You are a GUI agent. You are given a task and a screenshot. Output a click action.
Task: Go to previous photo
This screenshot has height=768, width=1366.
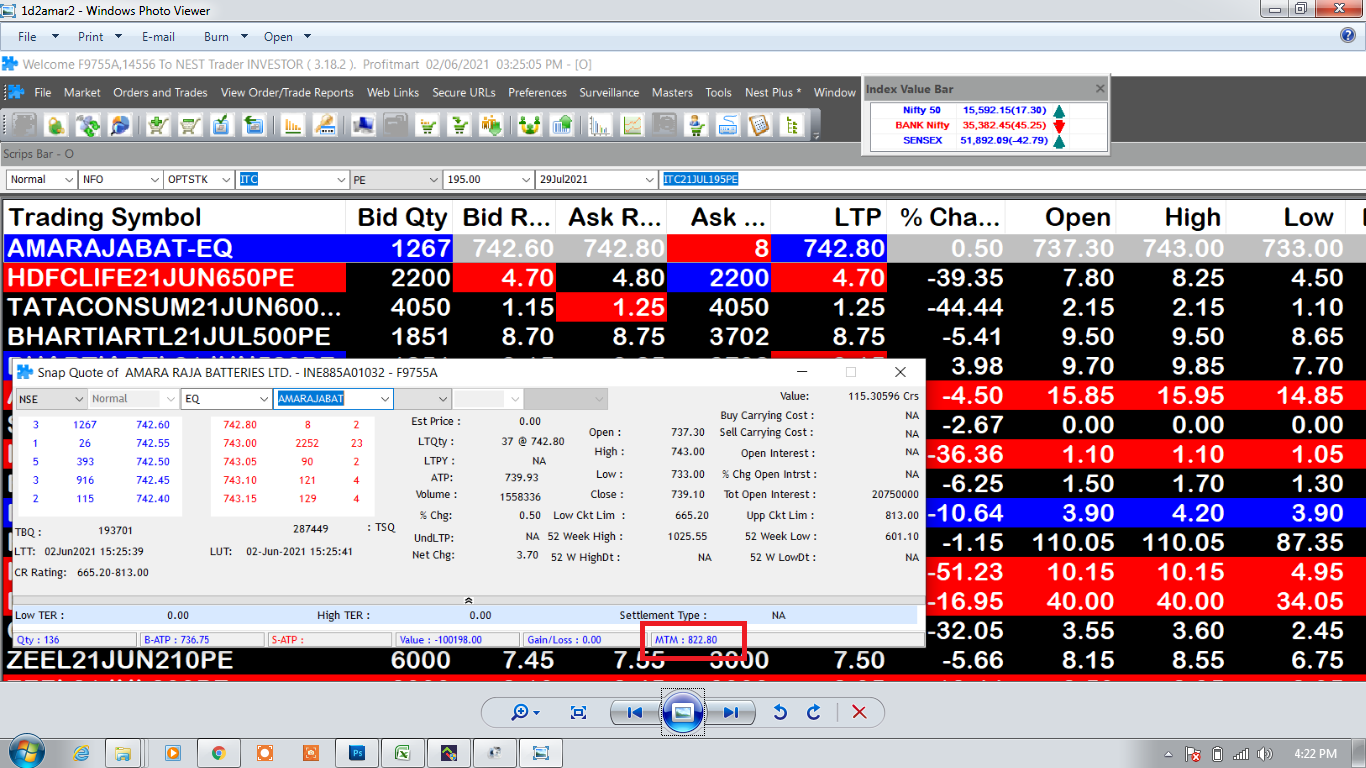point(634,712)
